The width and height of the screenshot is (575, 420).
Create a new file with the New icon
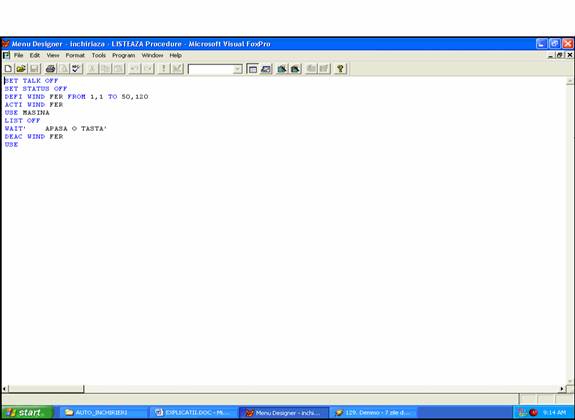point(8,69)
